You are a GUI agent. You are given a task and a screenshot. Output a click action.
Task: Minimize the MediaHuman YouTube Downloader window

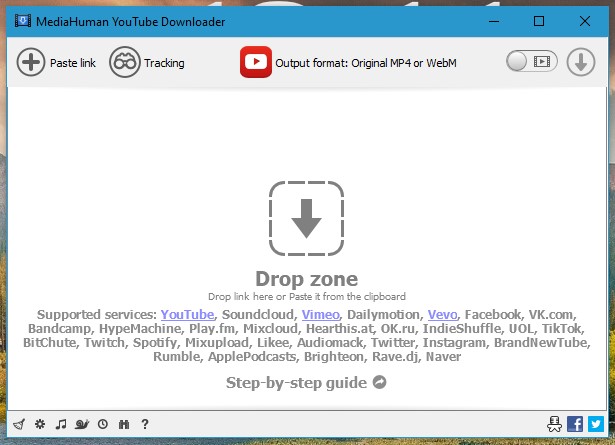pyautogui.click(x=494, y=21)
